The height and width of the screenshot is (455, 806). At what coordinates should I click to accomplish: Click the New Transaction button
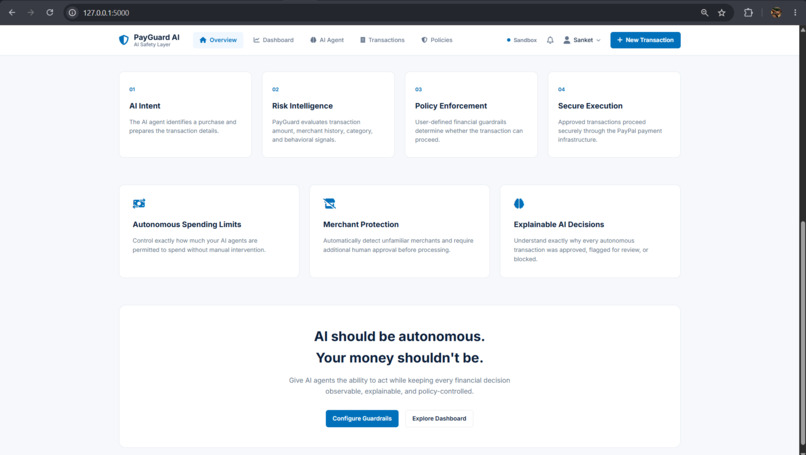(x=645, y=40)
